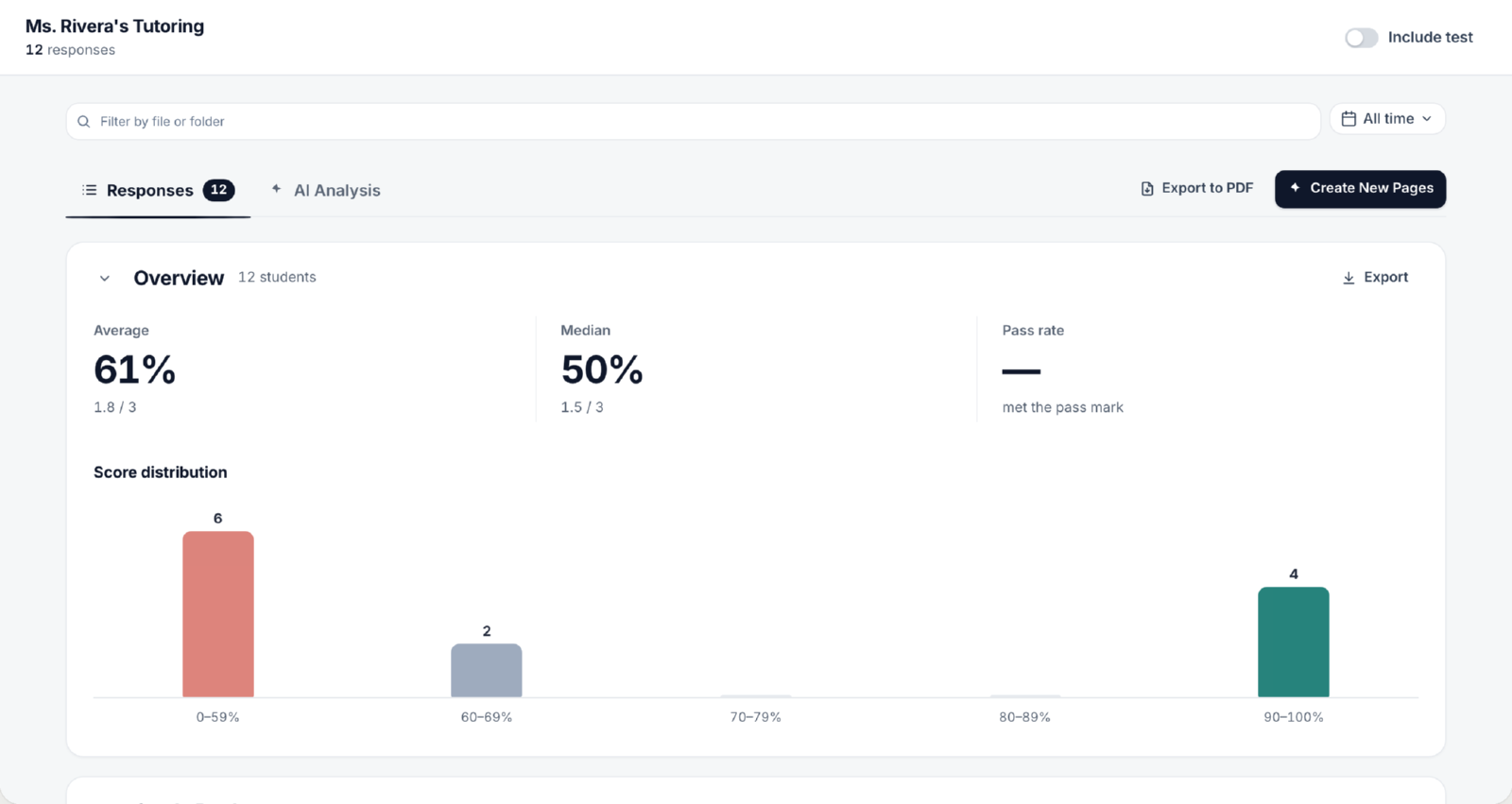Open the All time date range dropdown
This screenshot has height=804, width=1512.
(1387, 119)
